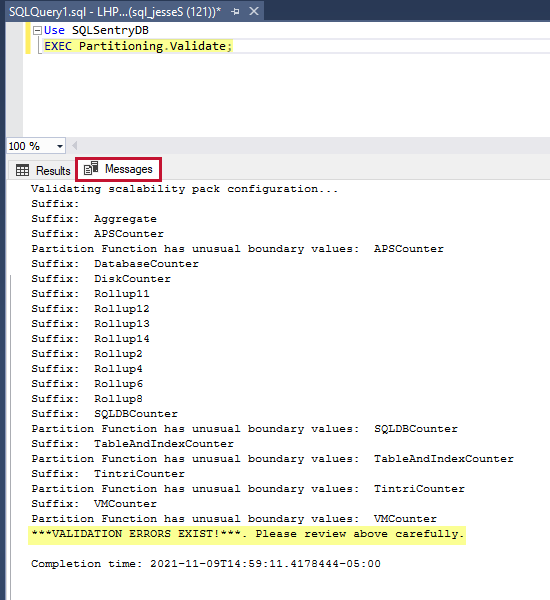Open the 100 % zoom dropdown
Image resolution: width=550 pixels, height=600 pixels.
click(60, 146)
